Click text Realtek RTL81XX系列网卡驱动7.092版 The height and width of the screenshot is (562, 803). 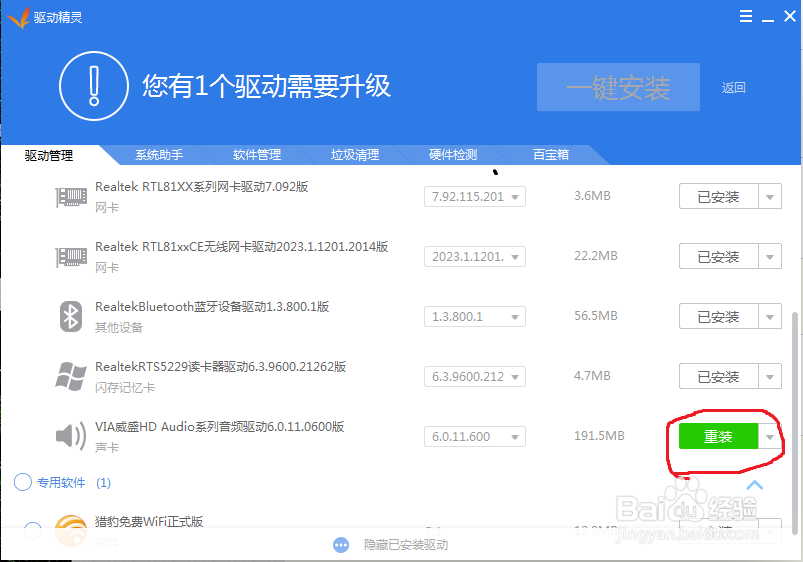pos(202,187)
